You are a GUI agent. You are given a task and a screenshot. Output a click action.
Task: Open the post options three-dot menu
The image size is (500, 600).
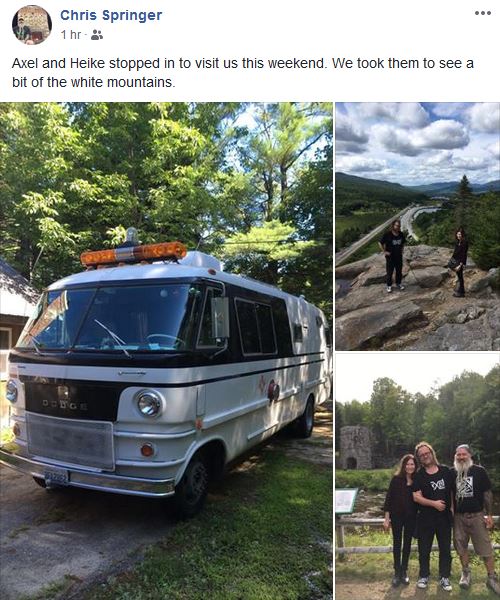click(483, 13)
